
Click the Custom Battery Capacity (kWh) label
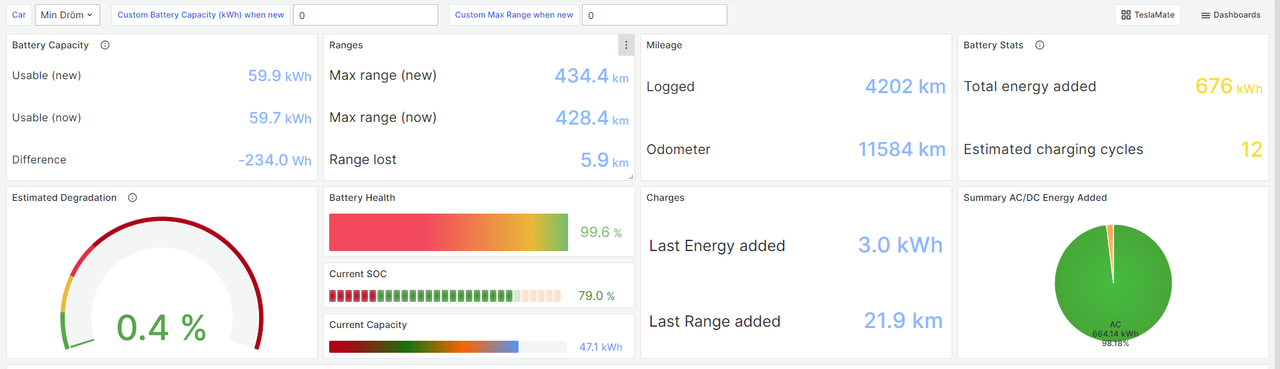pos(200,15)
